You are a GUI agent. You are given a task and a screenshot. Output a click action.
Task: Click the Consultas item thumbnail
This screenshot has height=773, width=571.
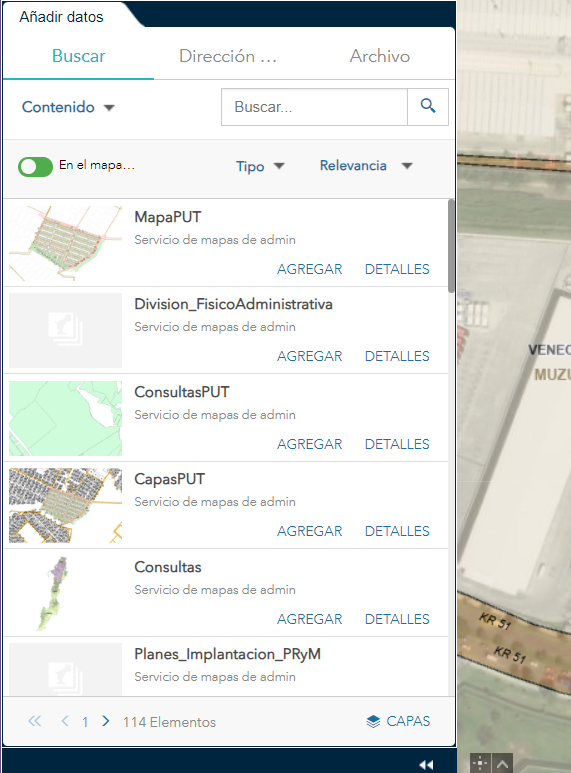tap(66, 593)
